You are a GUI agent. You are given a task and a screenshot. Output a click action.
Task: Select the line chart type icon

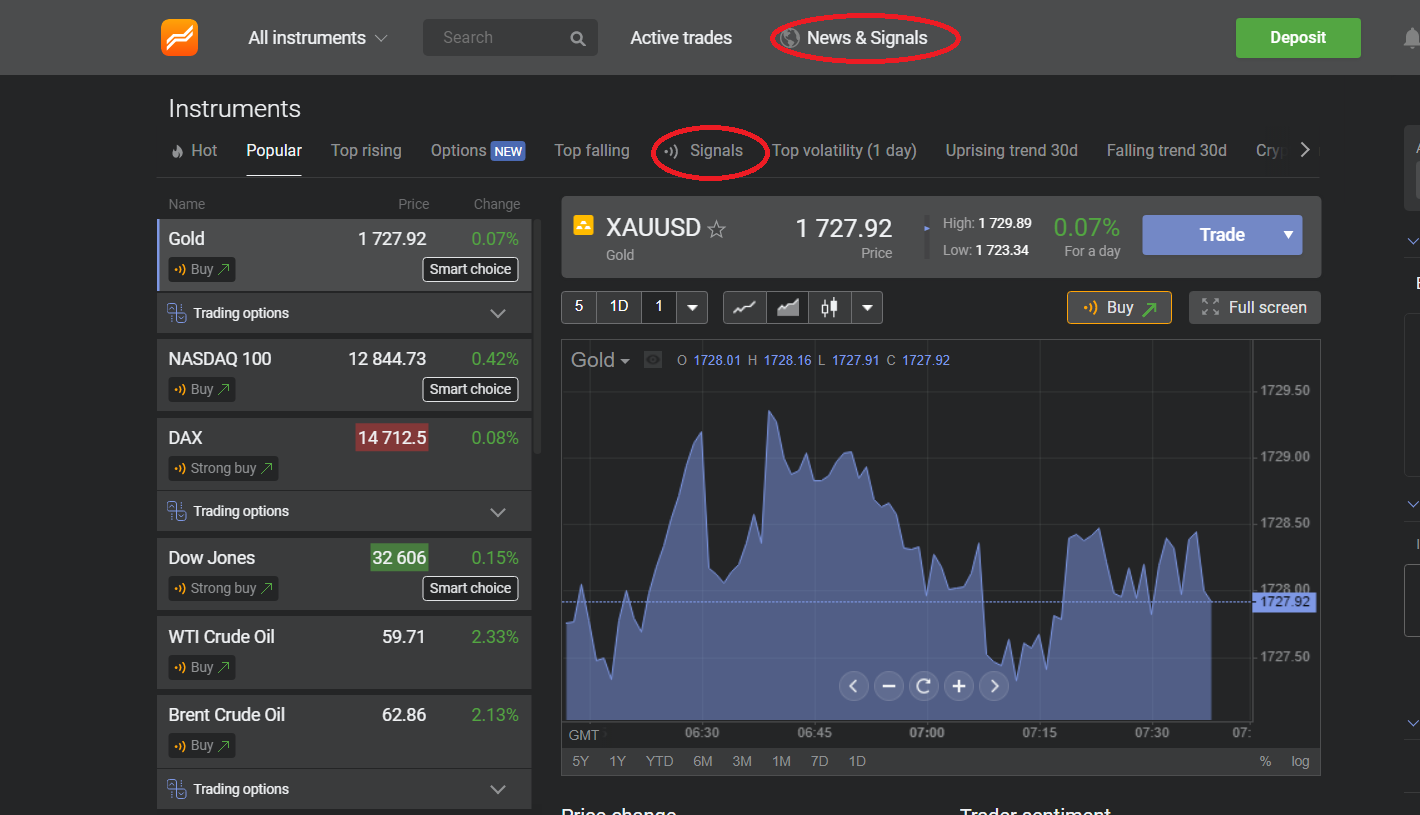[744, 308]
